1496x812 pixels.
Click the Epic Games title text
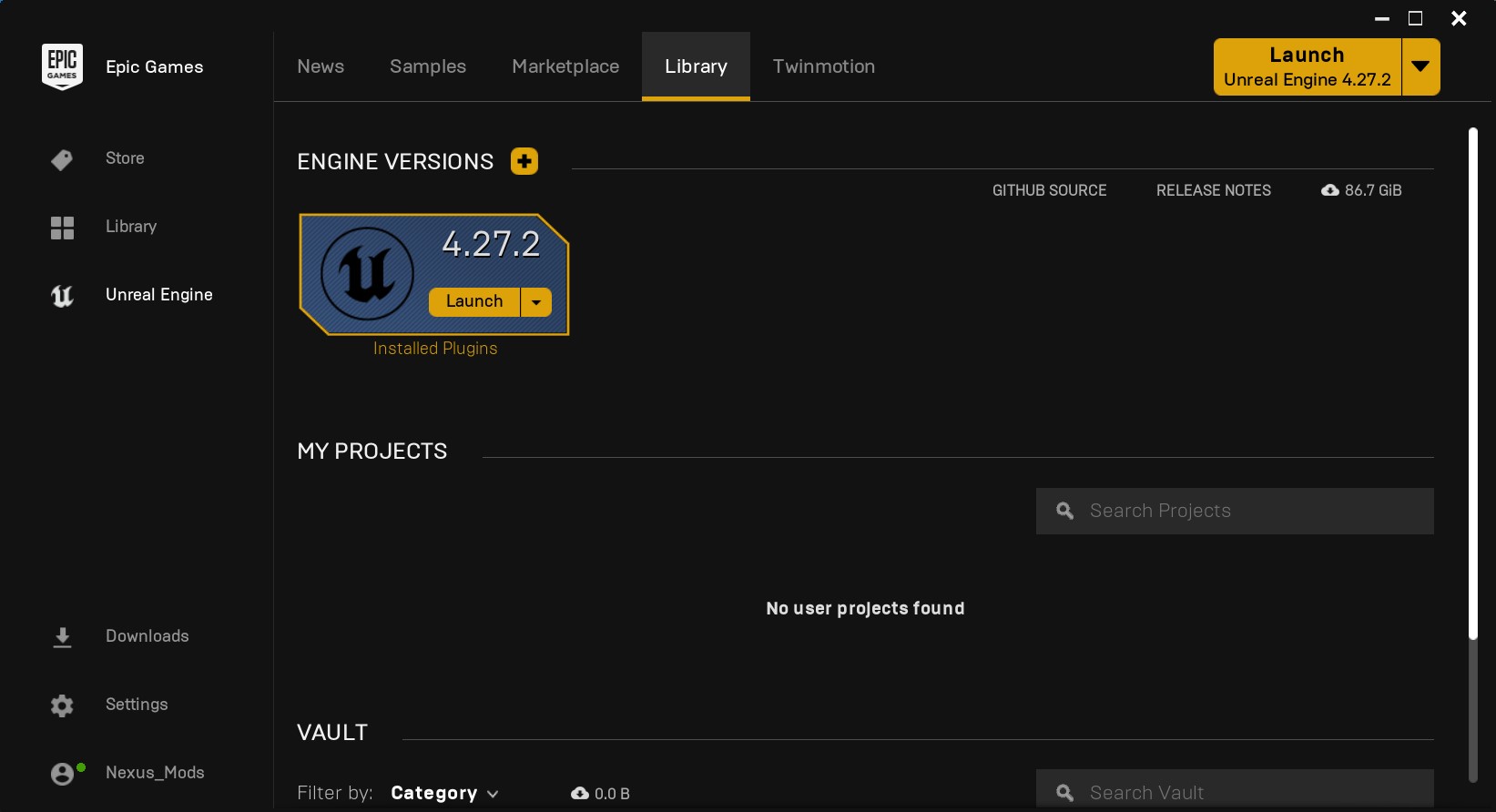[x=155, y=66]
